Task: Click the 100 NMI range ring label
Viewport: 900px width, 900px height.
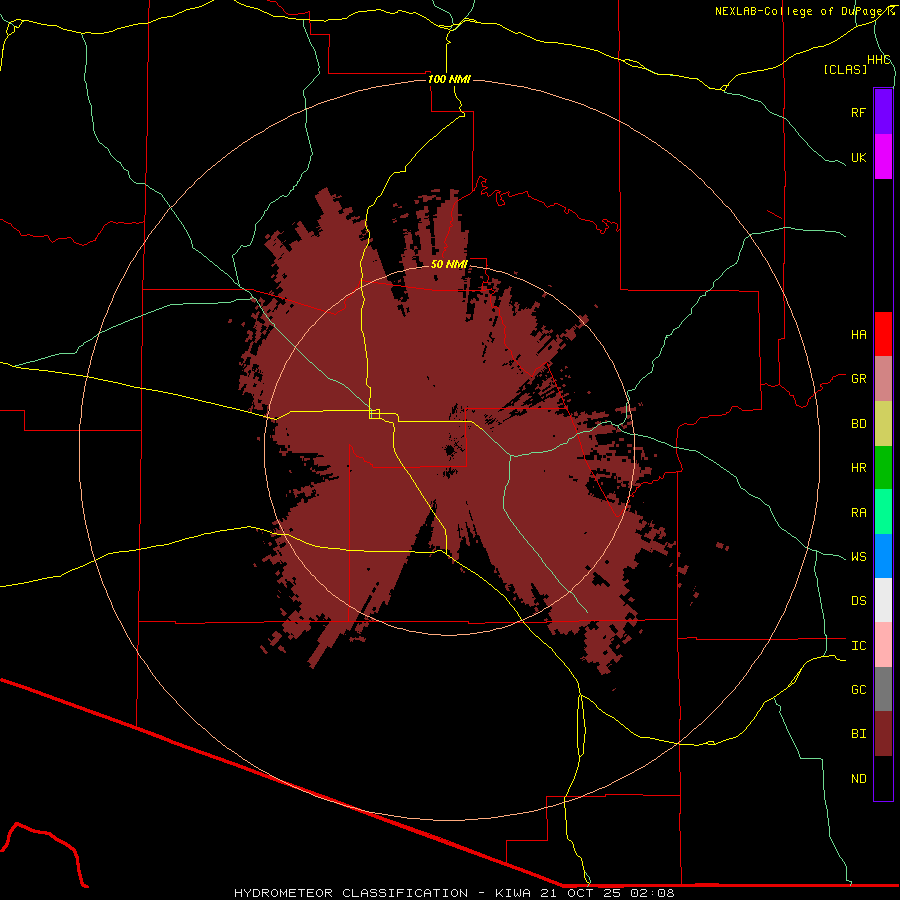Action: tap(449, 79)
